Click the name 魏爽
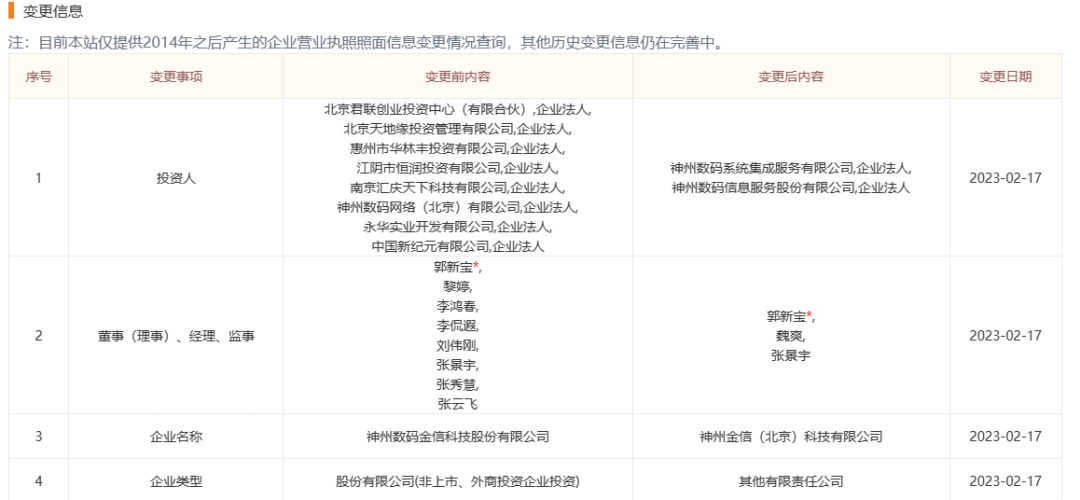This screenshot has height=500, width=1080. [x=789, y=336]
